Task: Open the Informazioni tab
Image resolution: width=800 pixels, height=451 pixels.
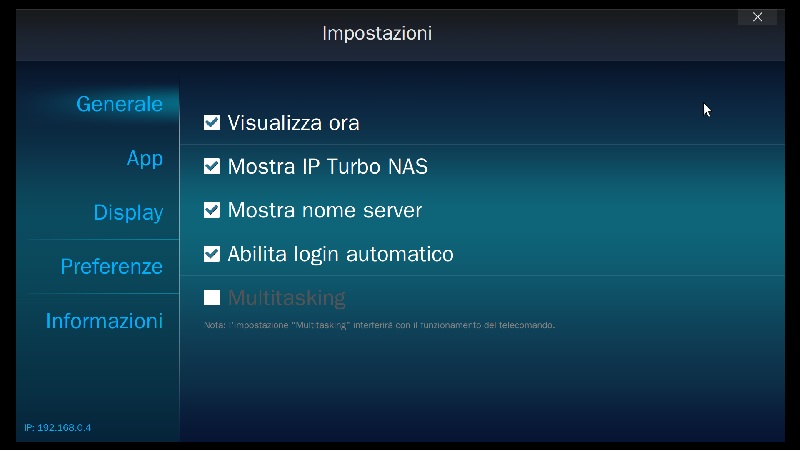Action: (104, 321)
